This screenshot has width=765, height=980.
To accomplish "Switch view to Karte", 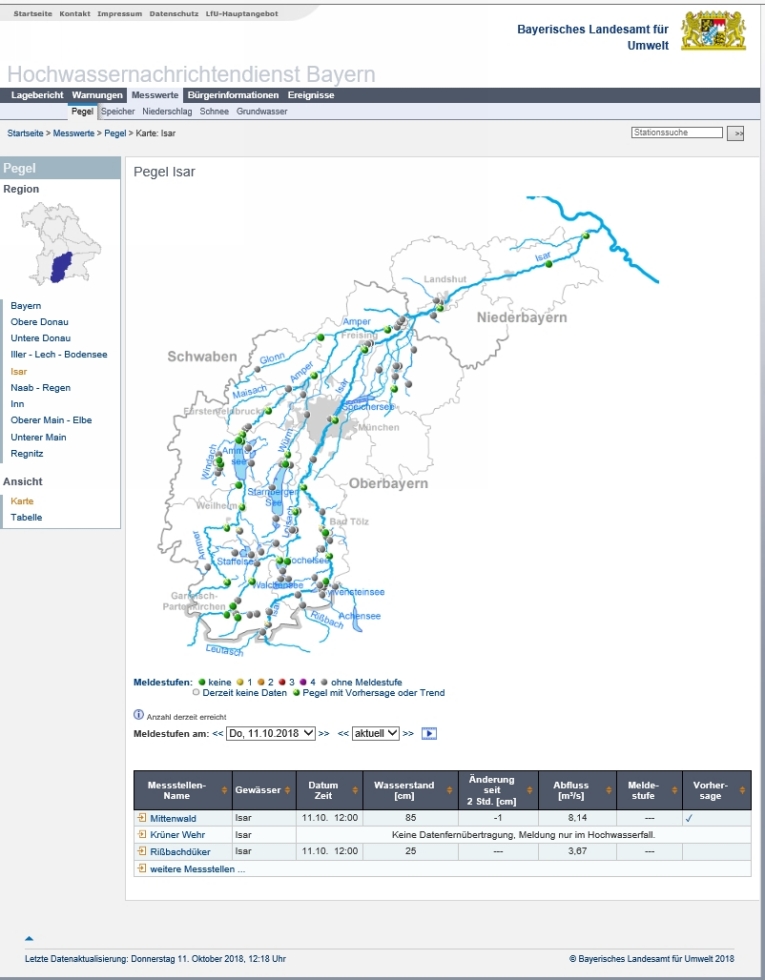I will click(x=22, y=501).
